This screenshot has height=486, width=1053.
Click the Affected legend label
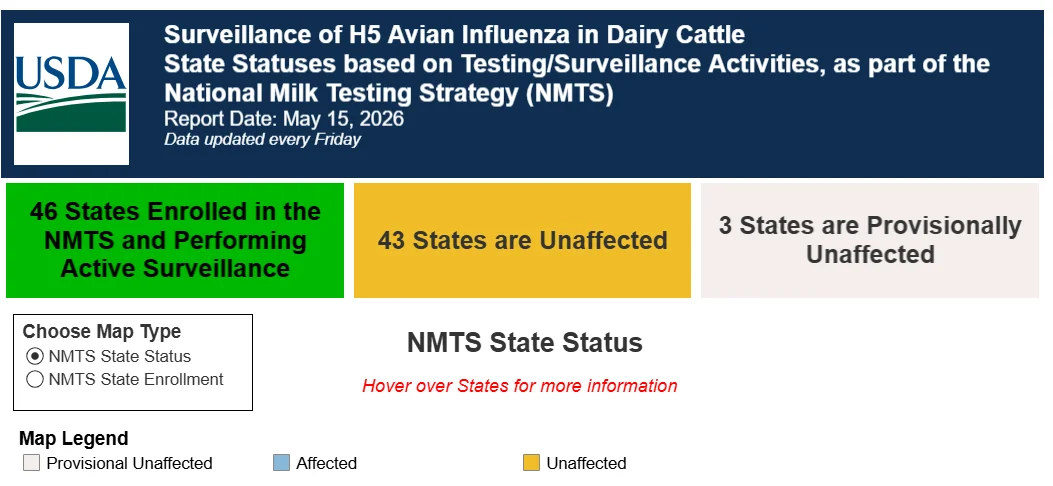click(326, 463)
